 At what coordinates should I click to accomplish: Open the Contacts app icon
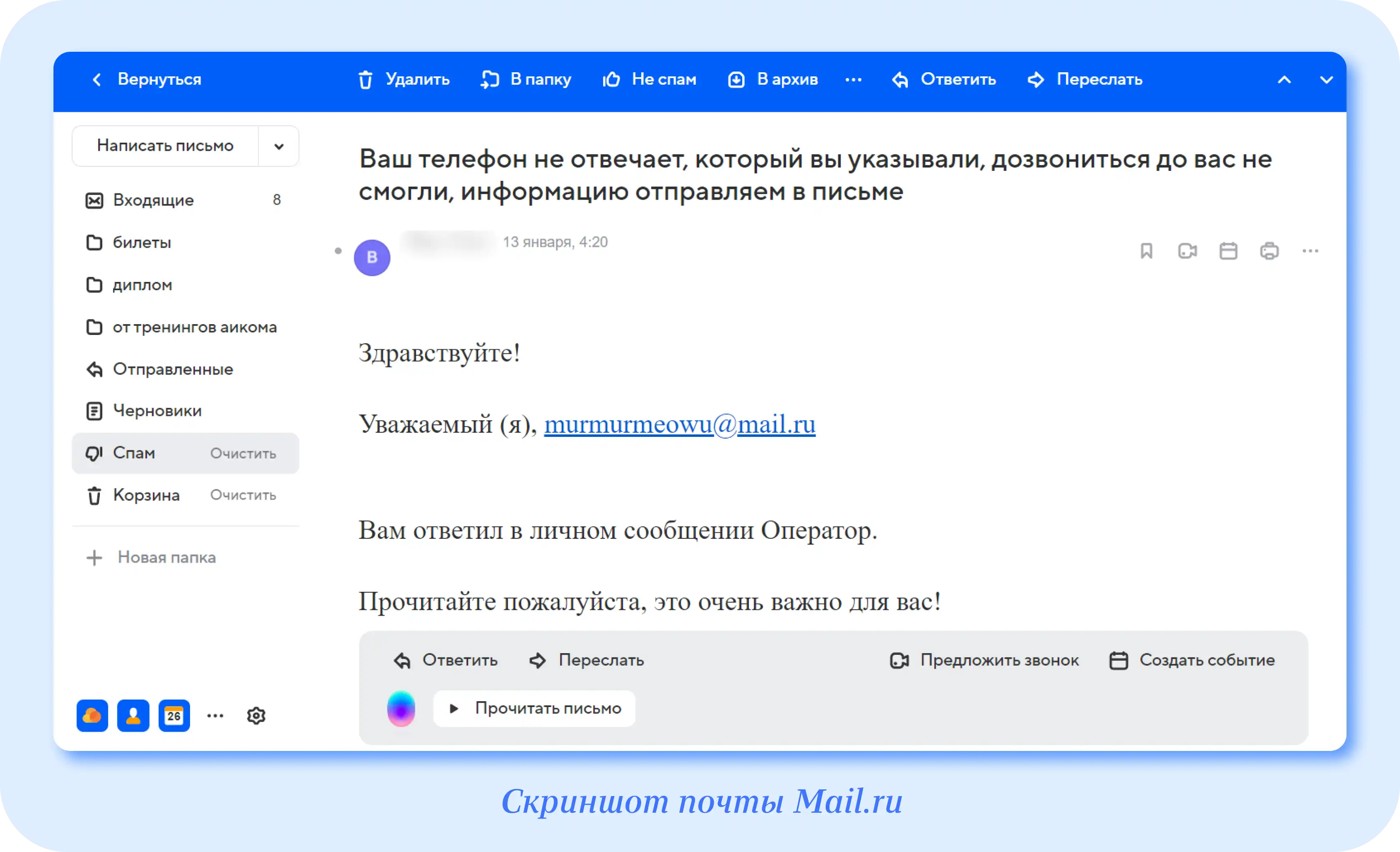click(133, 716)
